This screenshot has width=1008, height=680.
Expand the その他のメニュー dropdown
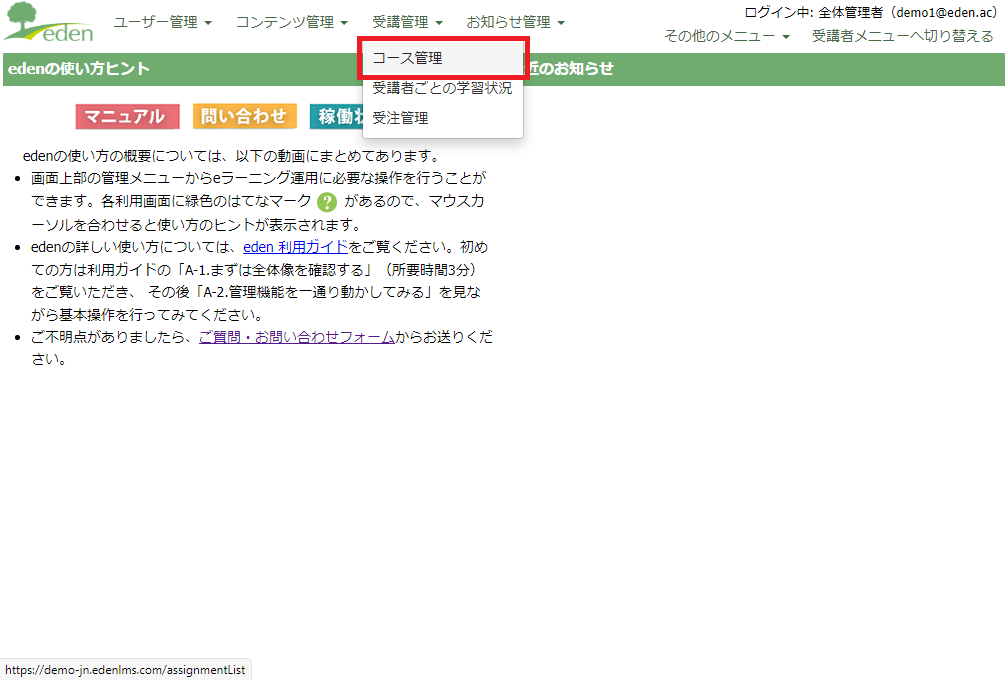point(727,36)
